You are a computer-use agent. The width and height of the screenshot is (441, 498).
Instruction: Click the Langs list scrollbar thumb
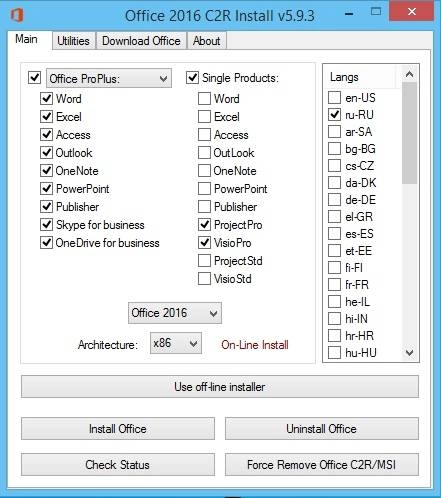(x=410, y=133)
